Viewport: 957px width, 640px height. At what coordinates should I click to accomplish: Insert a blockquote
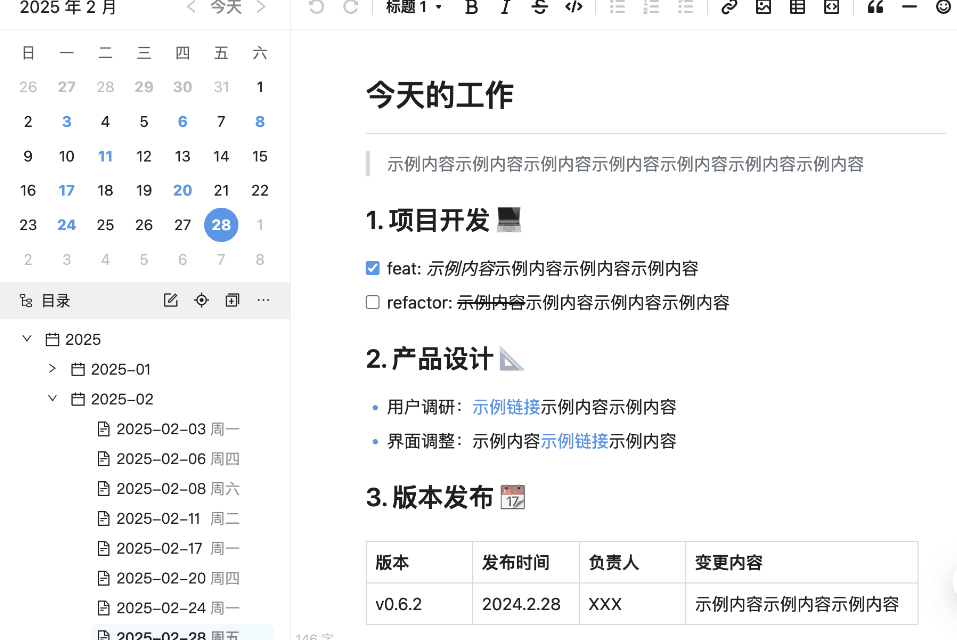(x=875, y=7)
